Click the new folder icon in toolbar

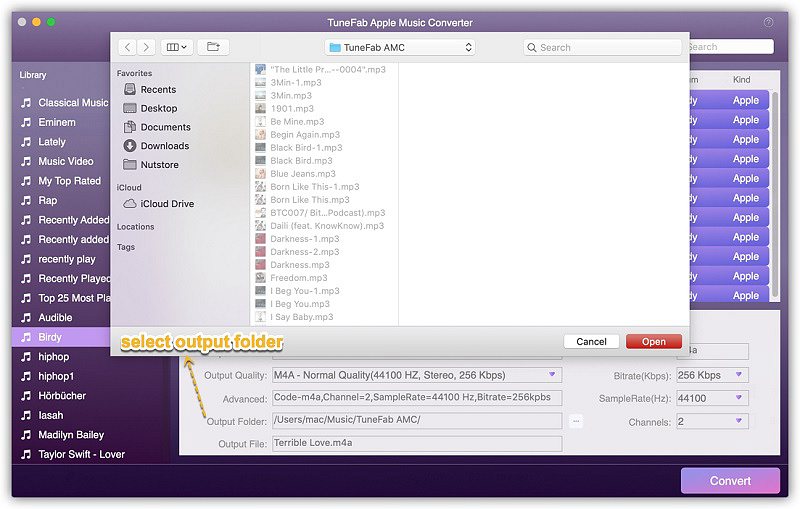pos(213,47)
